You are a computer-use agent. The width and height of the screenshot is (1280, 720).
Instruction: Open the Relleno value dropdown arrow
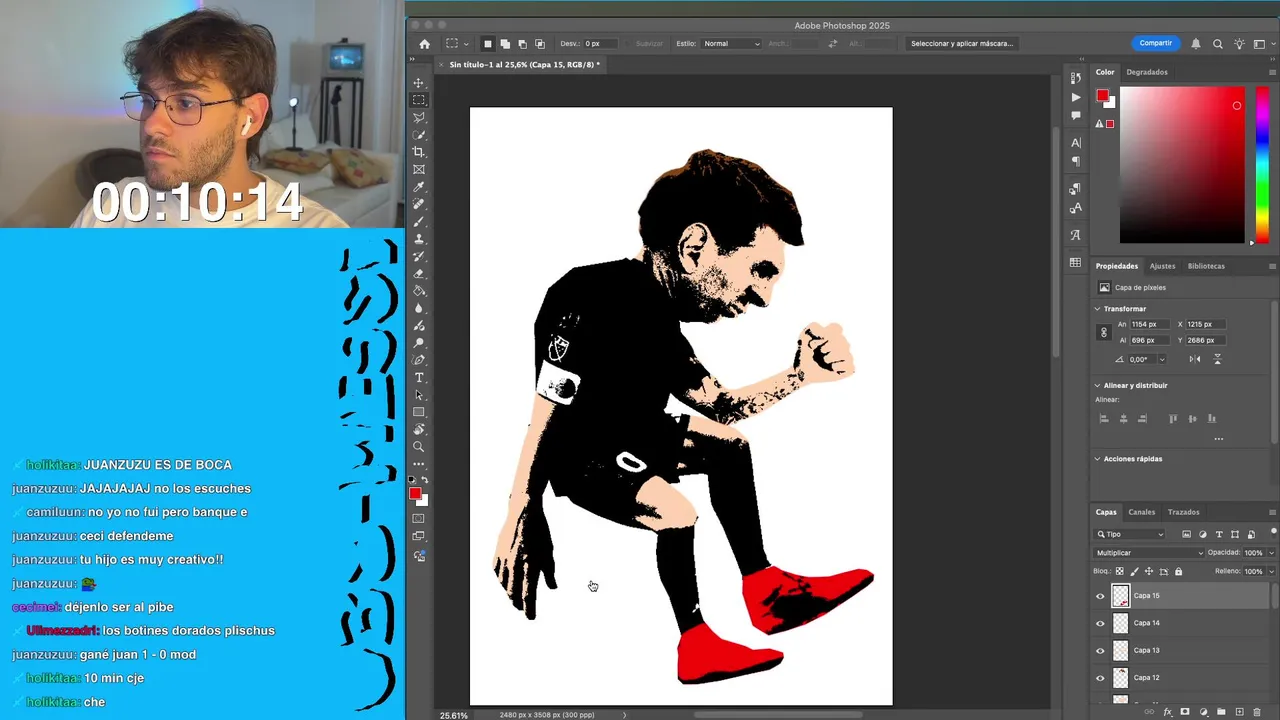(x=1271, y=571)
